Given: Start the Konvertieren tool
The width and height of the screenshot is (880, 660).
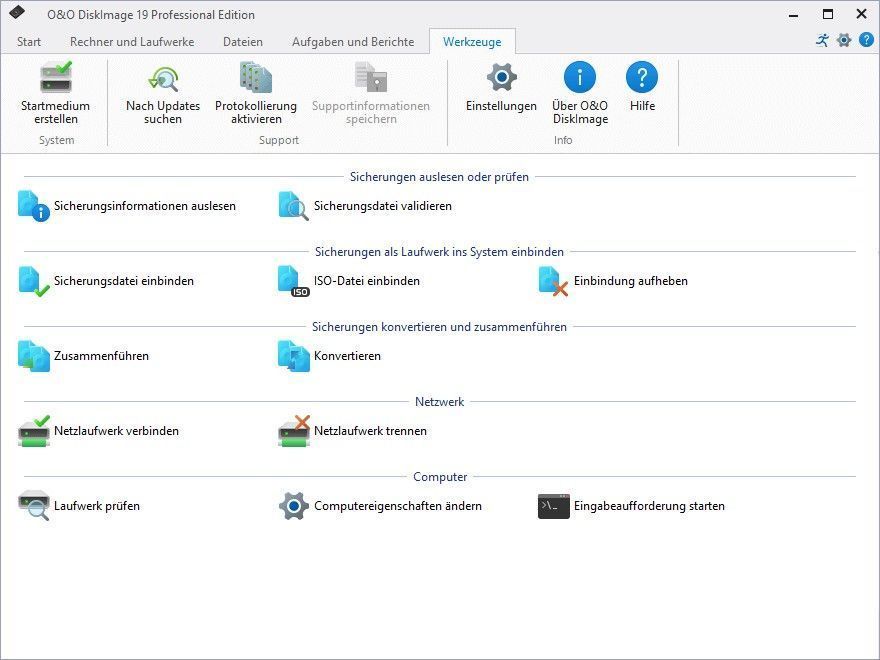Looking at the screenshot, I should pyautogui.click(x=329, y=356).
